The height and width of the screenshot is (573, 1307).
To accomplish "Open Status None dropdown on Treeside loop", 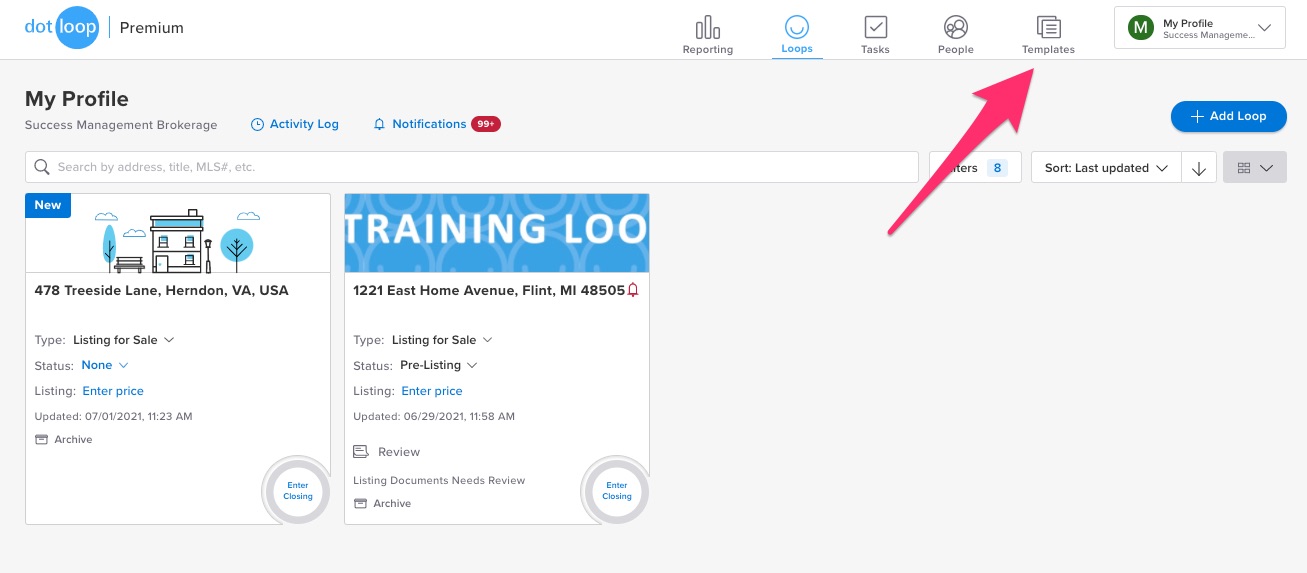I will (105, 365).
